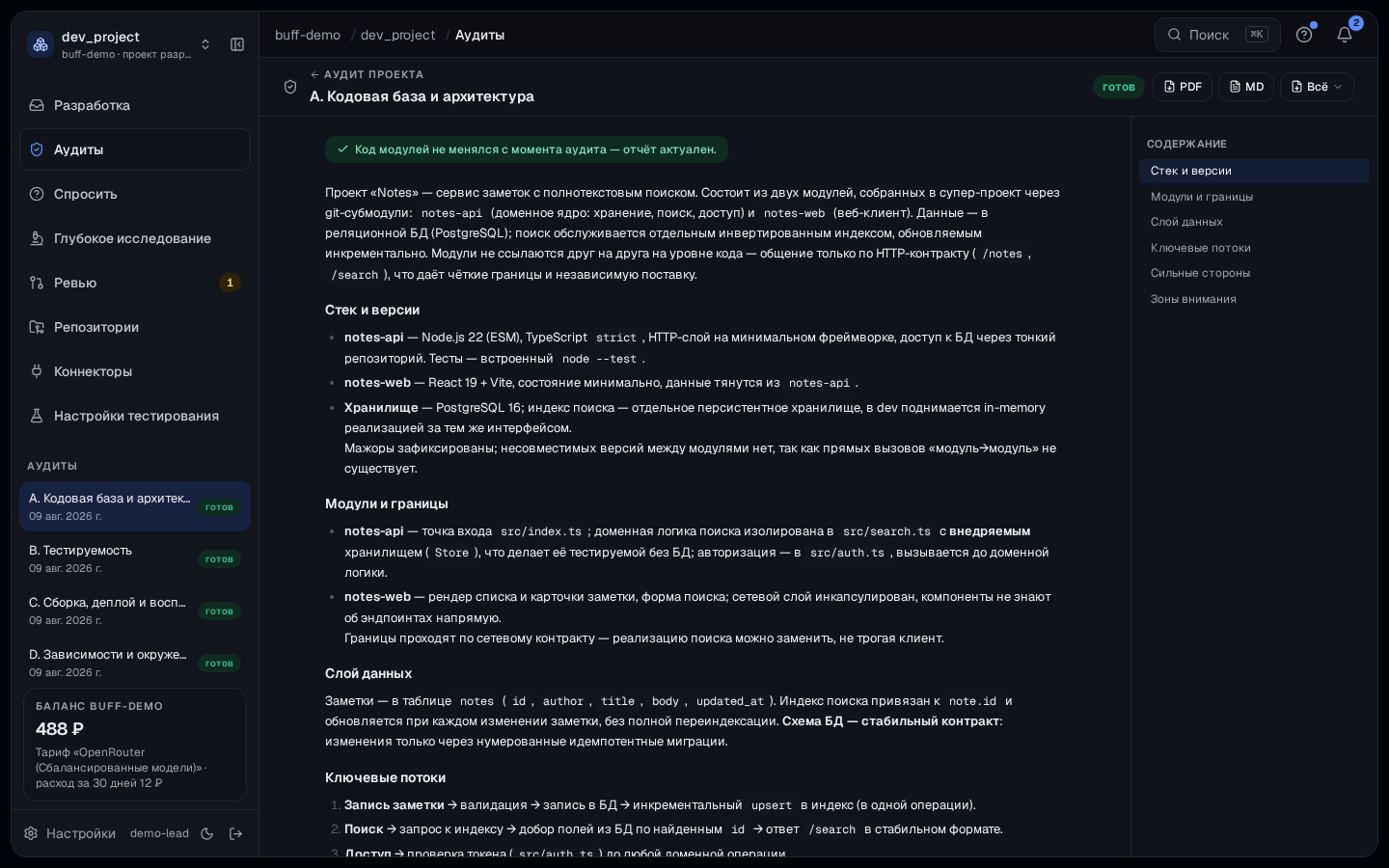This screenshot has width=1389, height=868.
Task: Click the Слой данных heading
Action: pyautogui.click(x=368, y=673)
